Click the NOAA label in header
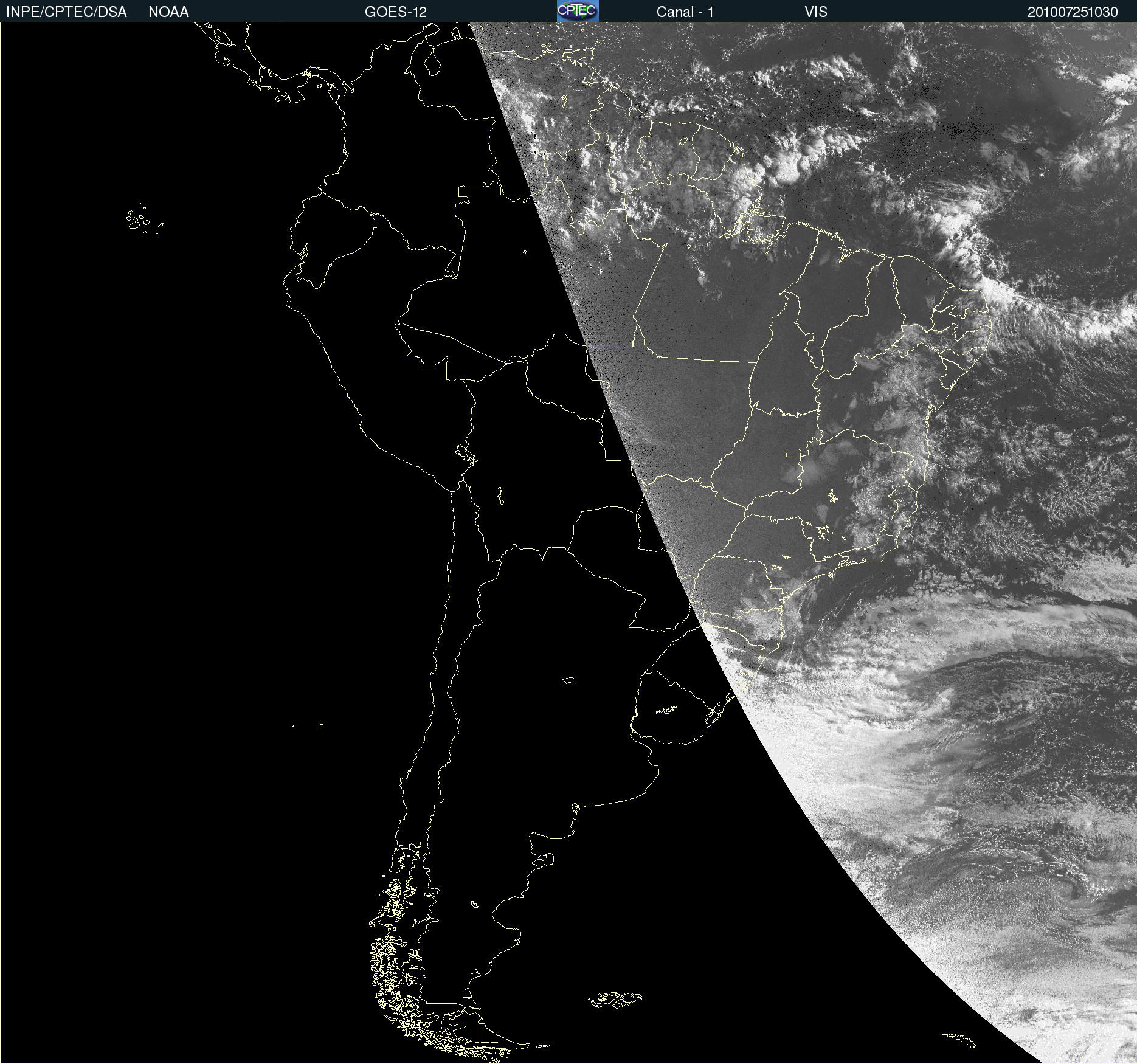Viewport: 1137px width, 1064px height. click(x=168, y=12)
